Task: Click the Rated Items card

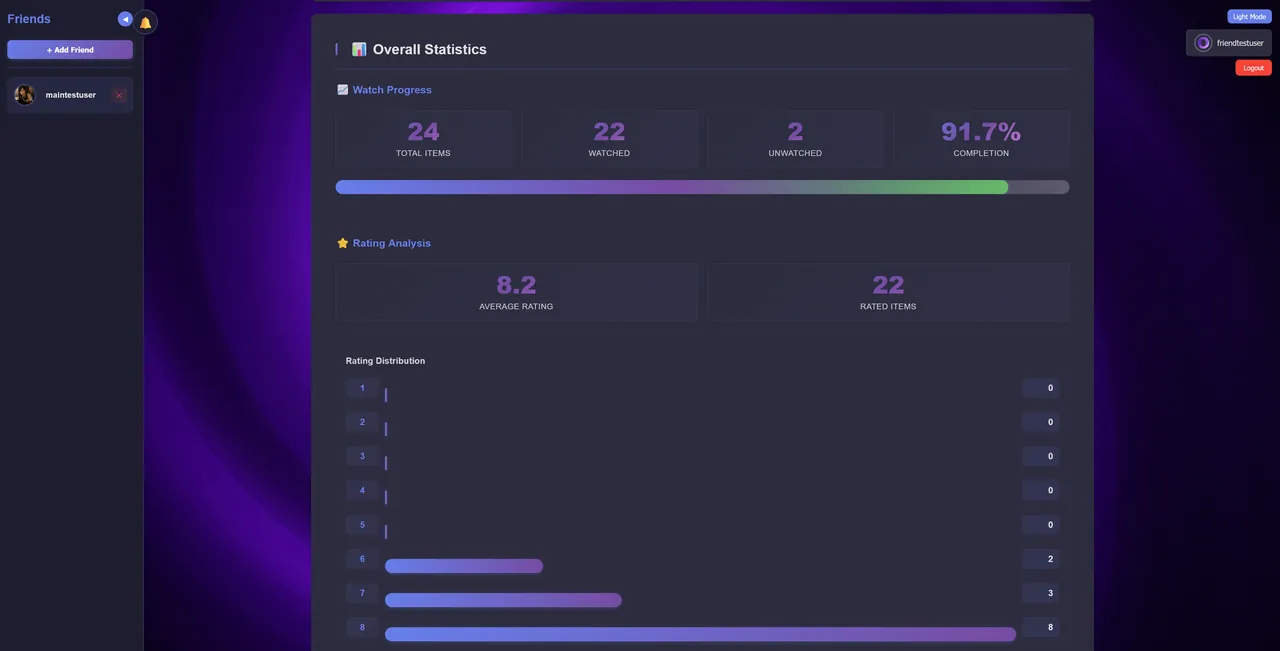Action: (x=888, y=292)
